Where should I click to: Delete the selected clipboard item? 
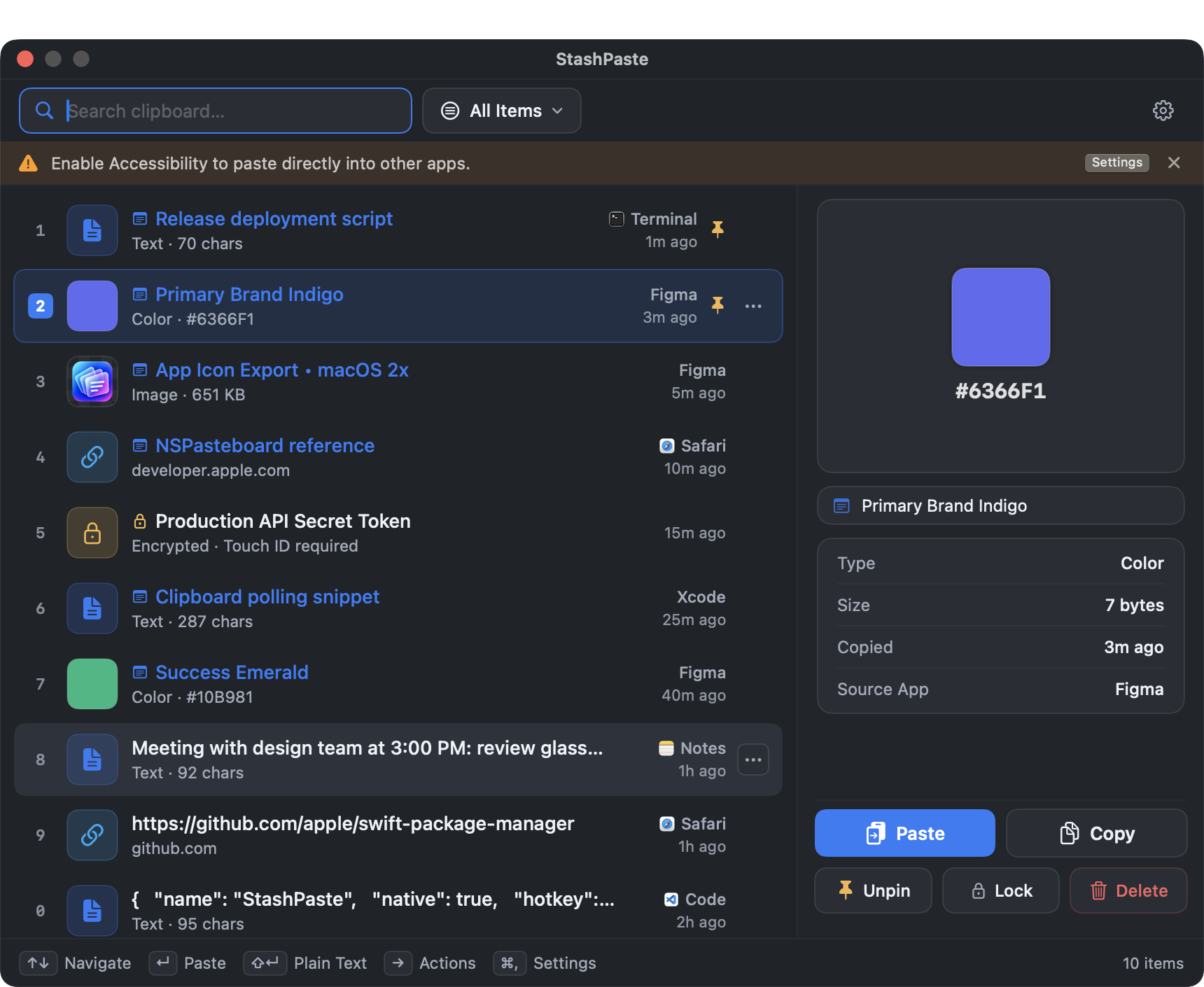[x=1128, y=890]
